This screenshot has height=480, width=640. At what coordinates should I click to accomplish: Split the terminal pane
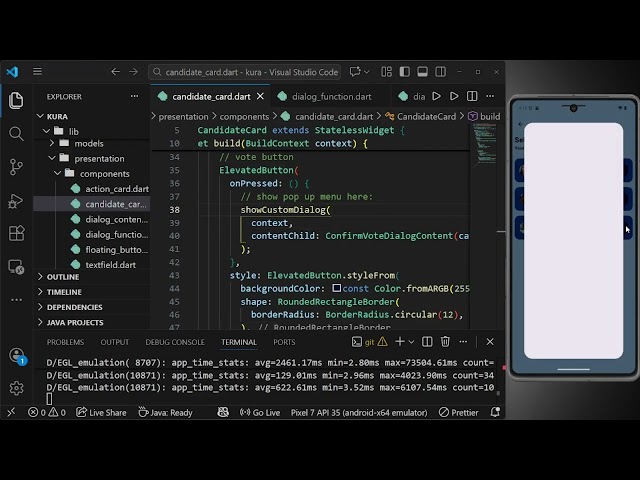pos(427,342)
